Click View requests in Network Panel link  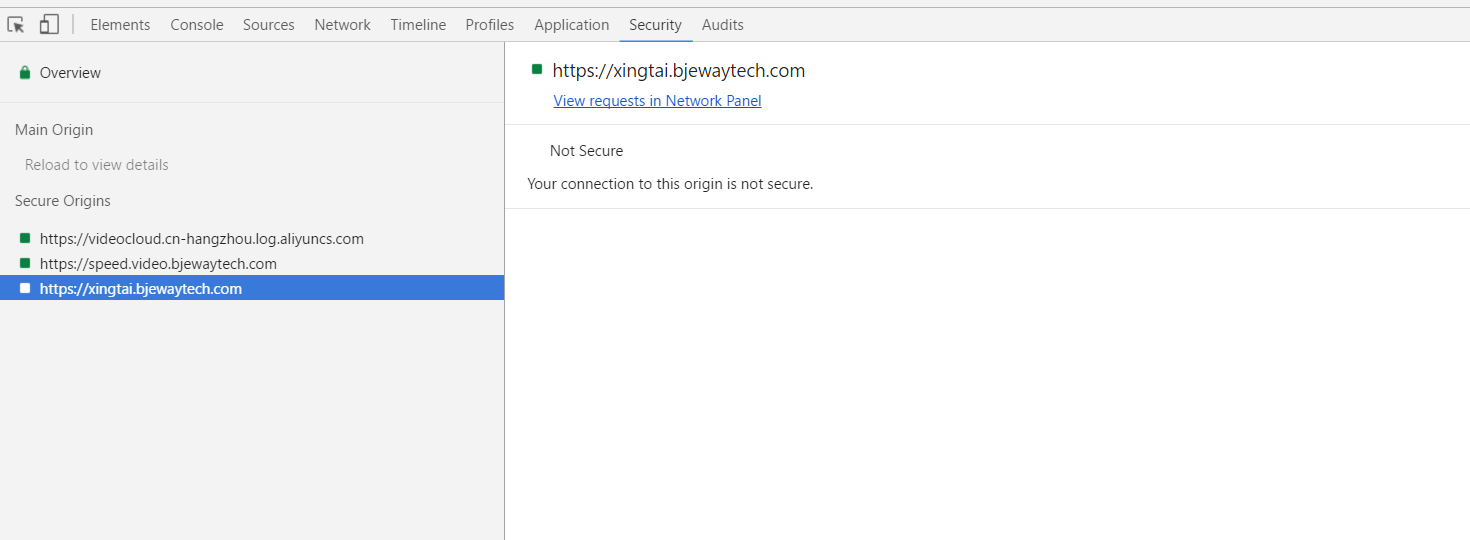click(x=658, y=101)
